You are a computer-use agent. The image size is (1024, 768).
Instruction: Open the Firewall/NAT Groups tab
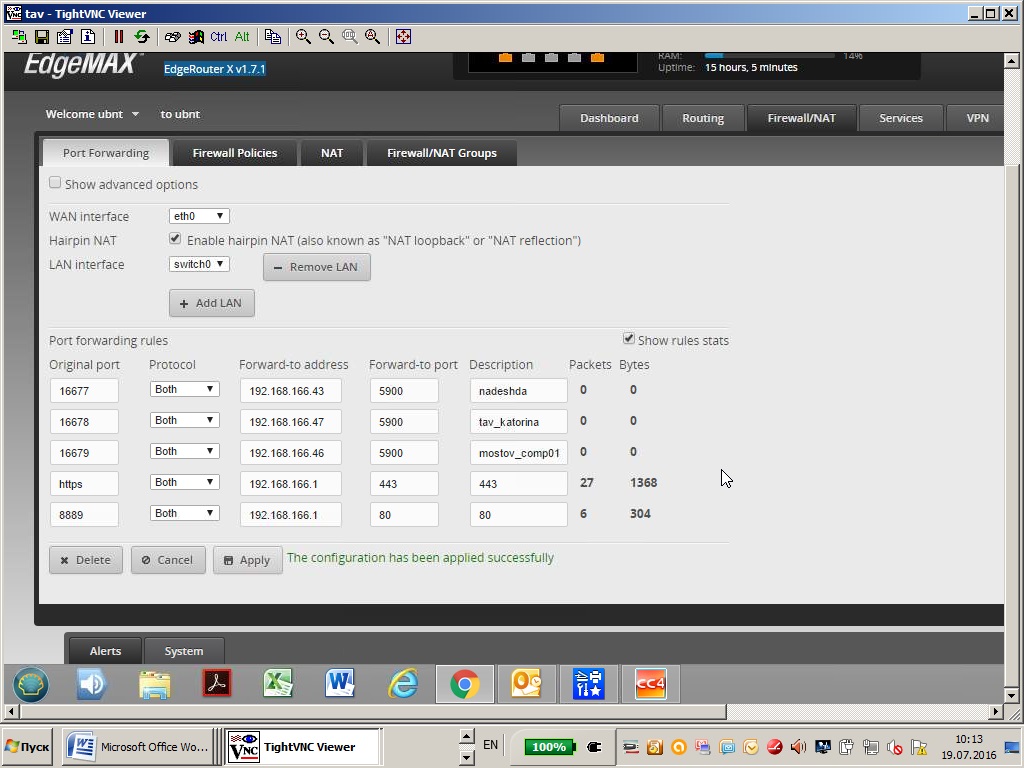[442, 153]
